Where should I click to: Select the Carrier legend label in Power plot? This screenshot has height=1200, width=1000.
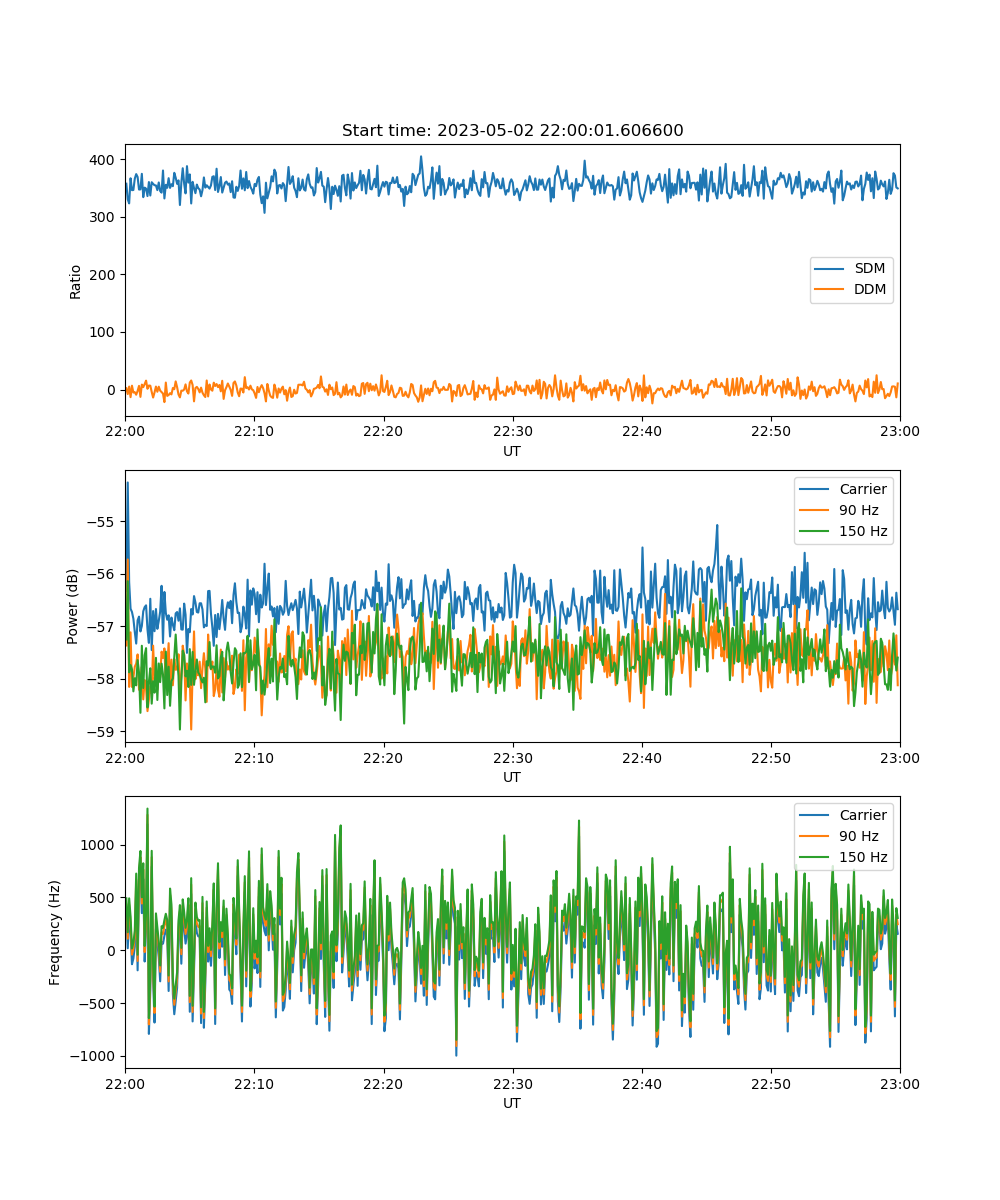coord(862,489)
